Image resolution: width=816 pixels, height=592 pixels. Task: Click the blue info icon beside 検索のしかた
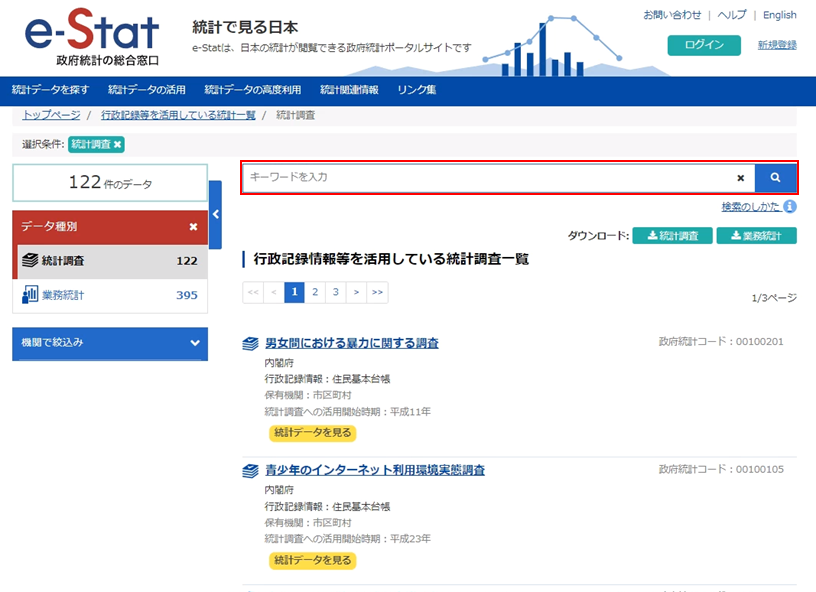(x=790, y=207)
